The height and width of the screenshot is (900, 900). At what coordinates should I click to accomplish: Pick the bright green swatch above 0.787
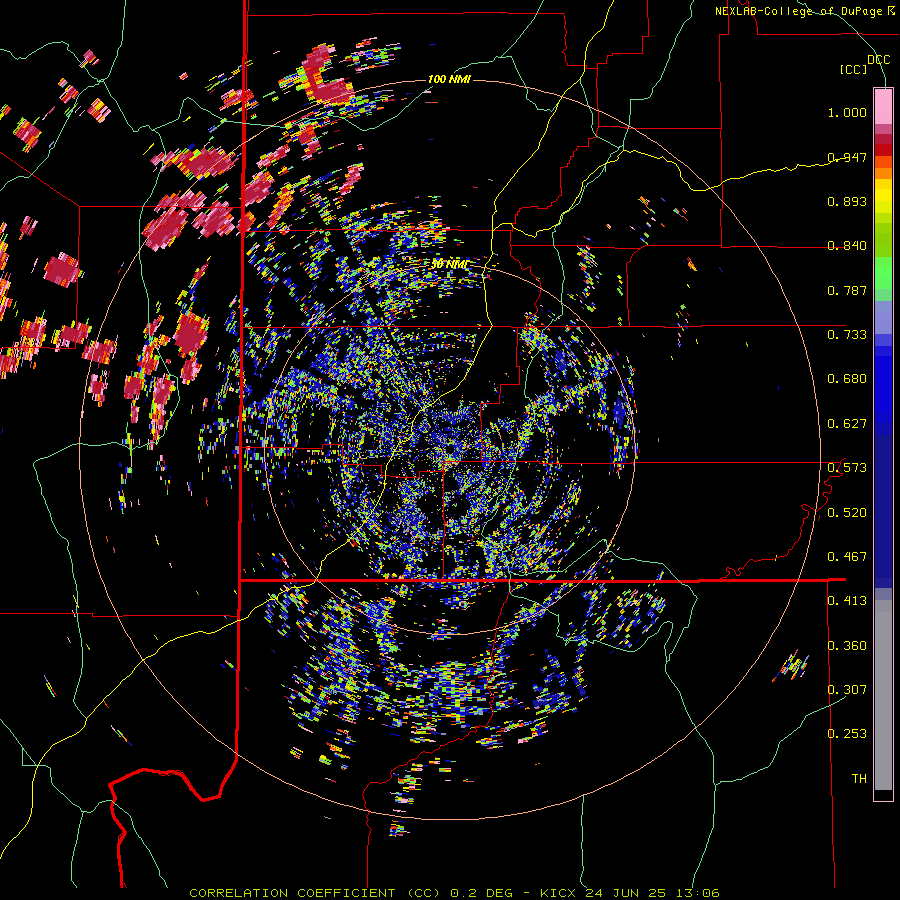pyautogui.click(x=883, y=273)
